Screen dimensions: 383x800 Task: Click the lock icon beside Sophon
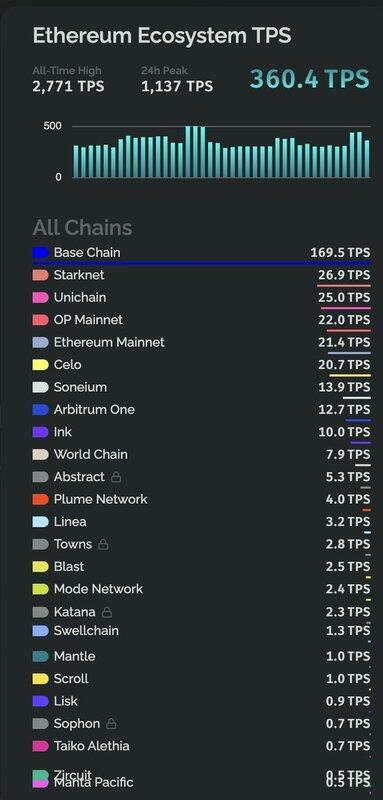(x=111, y=723)
